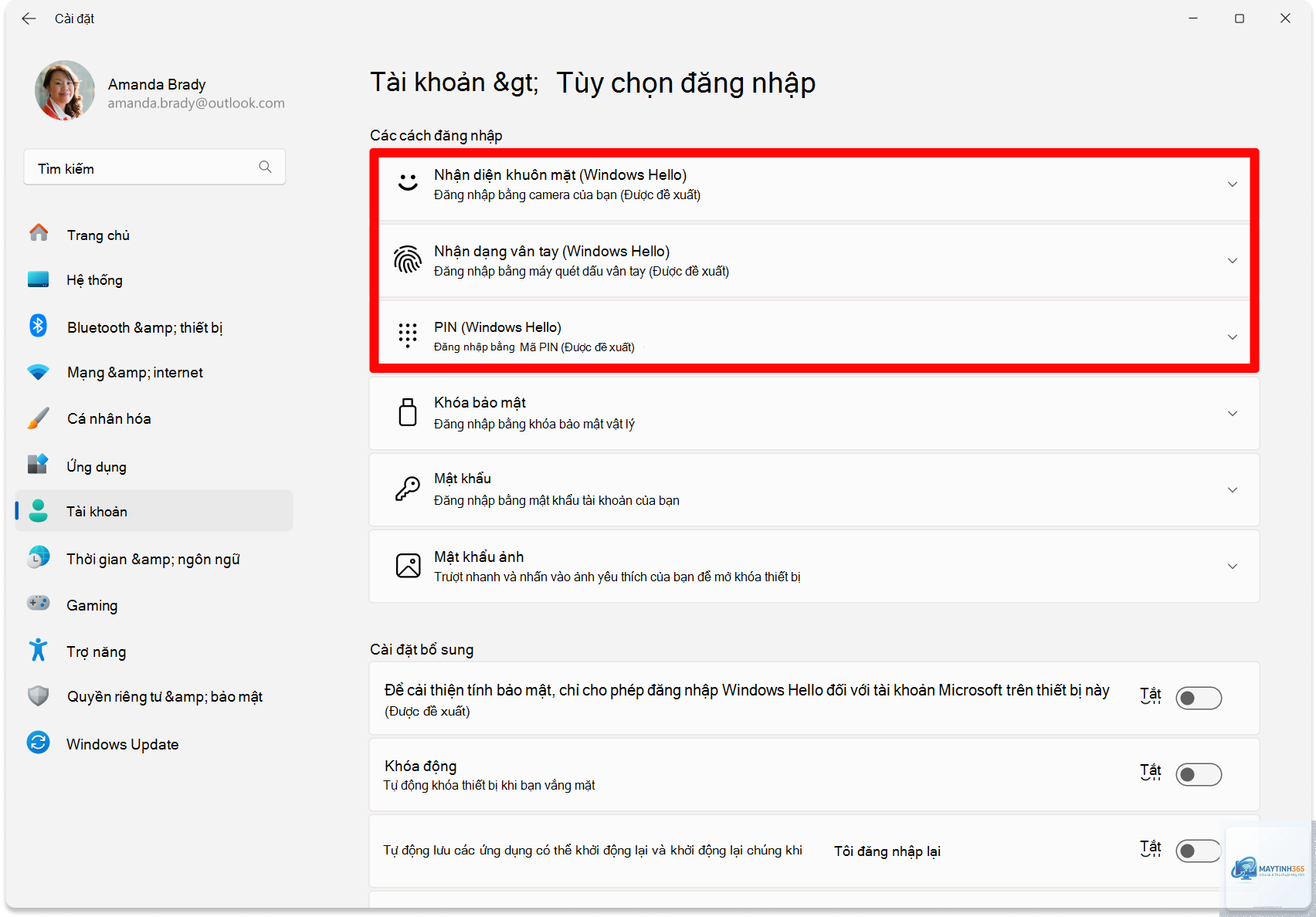Select Windows Update in sidebar

(154, 744)
